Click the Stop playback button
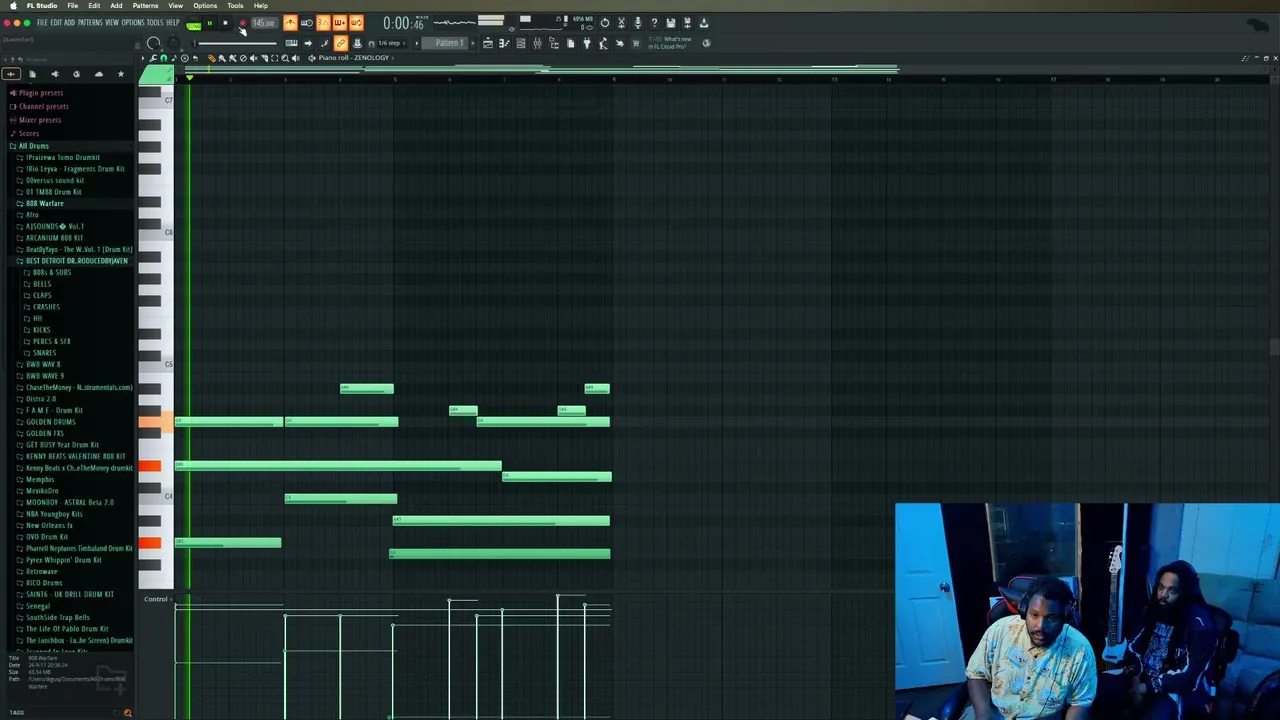Viewport: 1280px width, 720px height. [225, 23]
